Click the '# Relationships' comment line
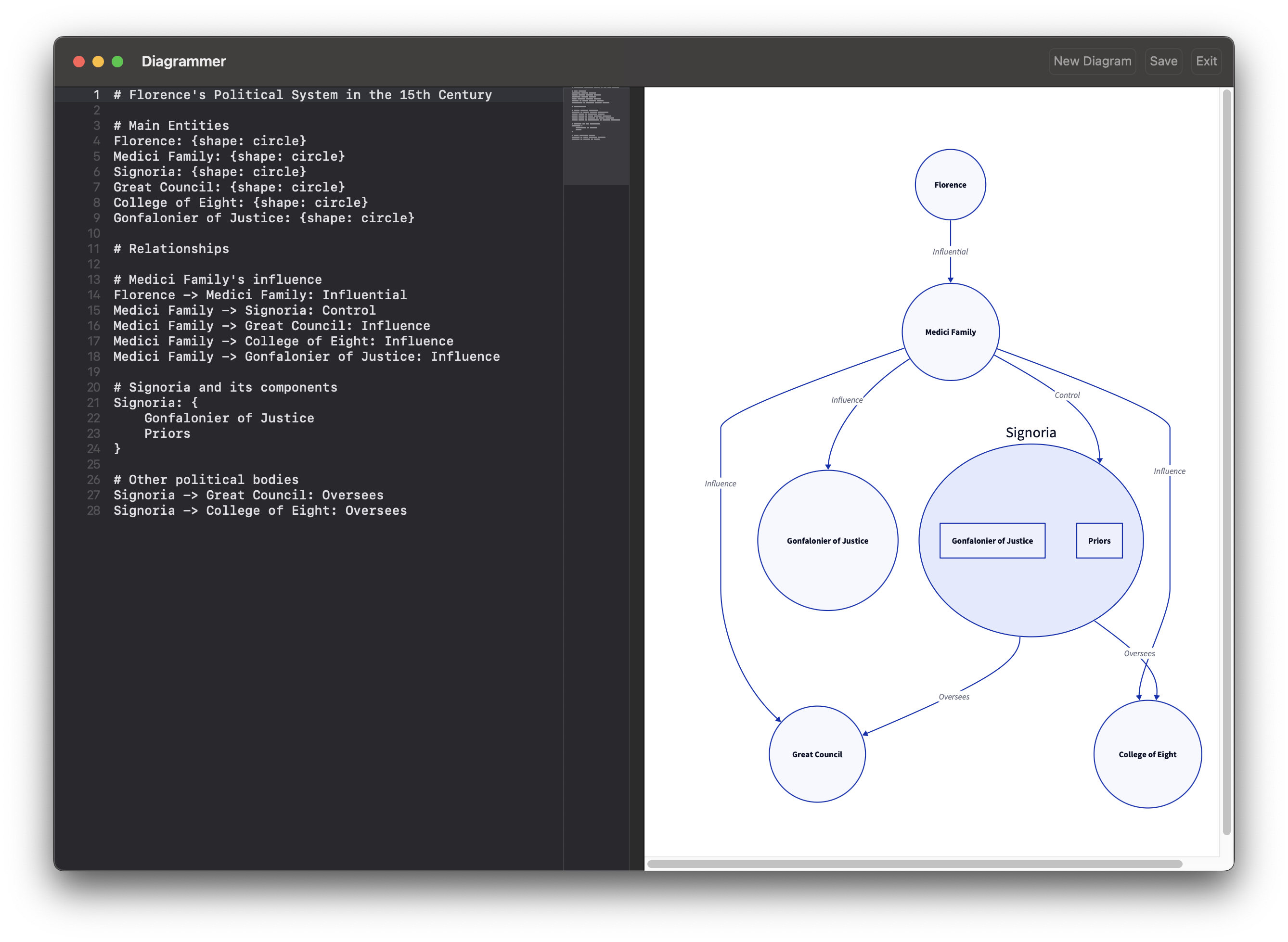 coord(171,249)
